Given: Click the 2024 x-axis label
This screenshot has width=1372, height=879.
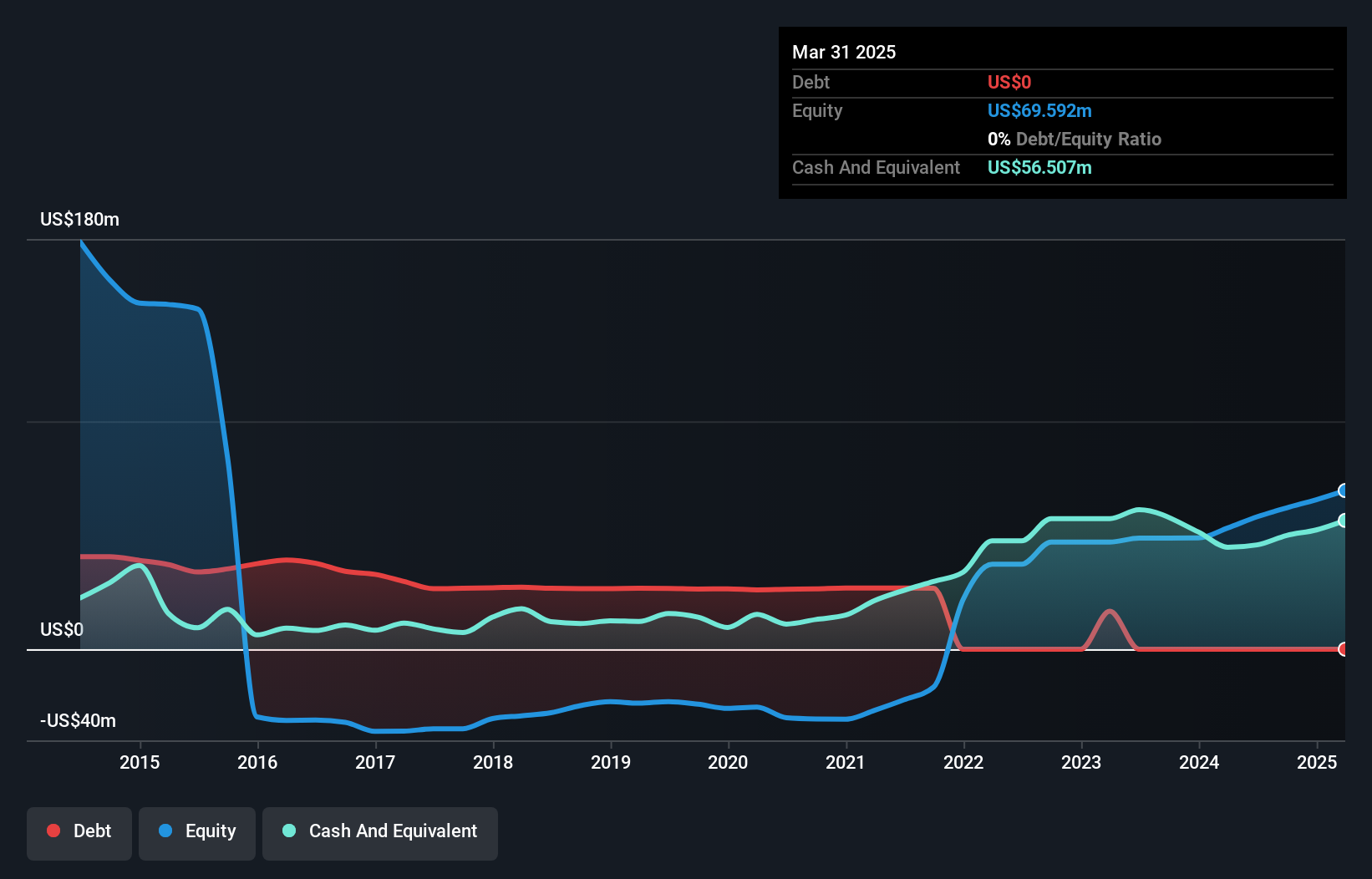Looking at the screenshot, I should coord(1199,762).
